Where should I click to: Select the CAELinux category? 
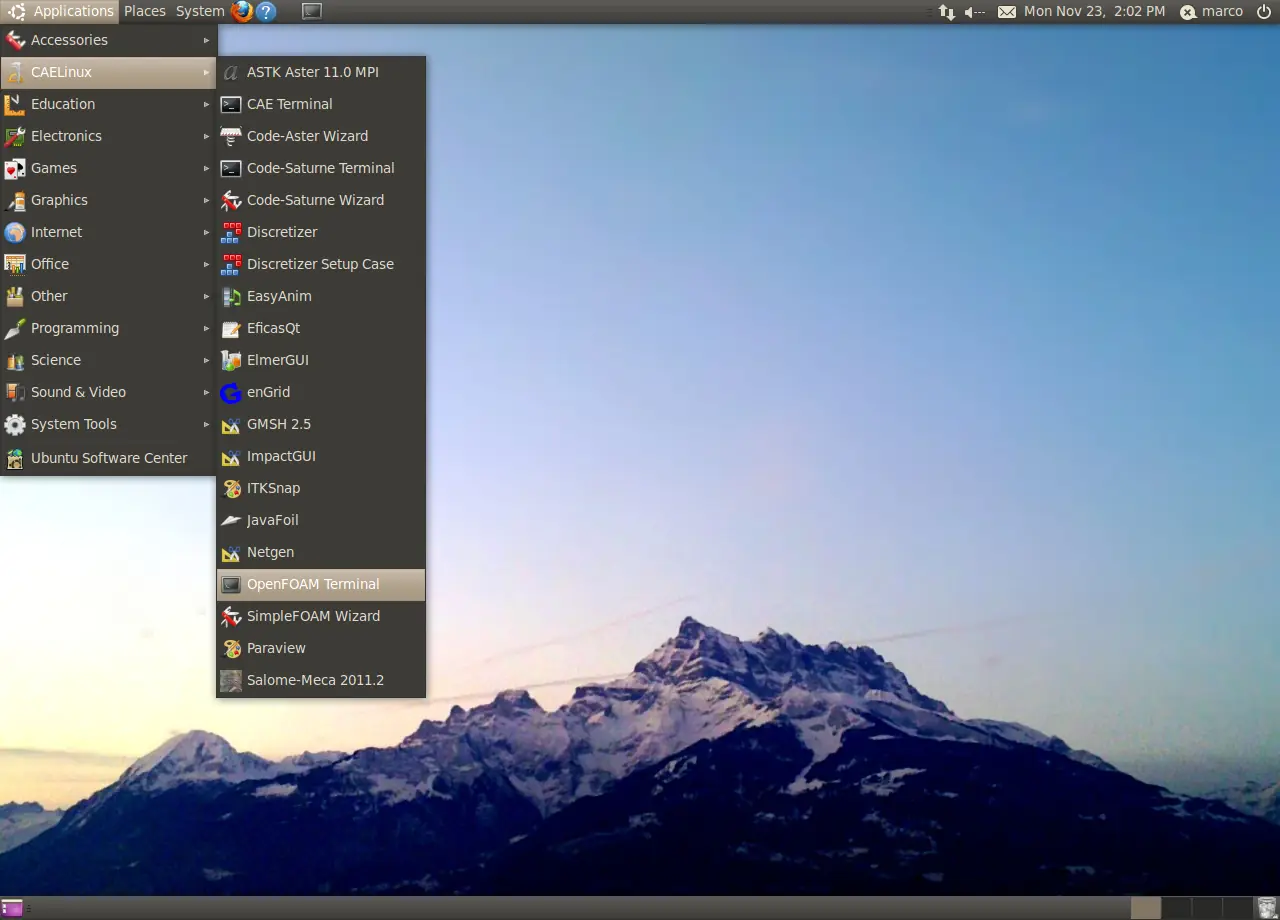[x=108, y=72]
